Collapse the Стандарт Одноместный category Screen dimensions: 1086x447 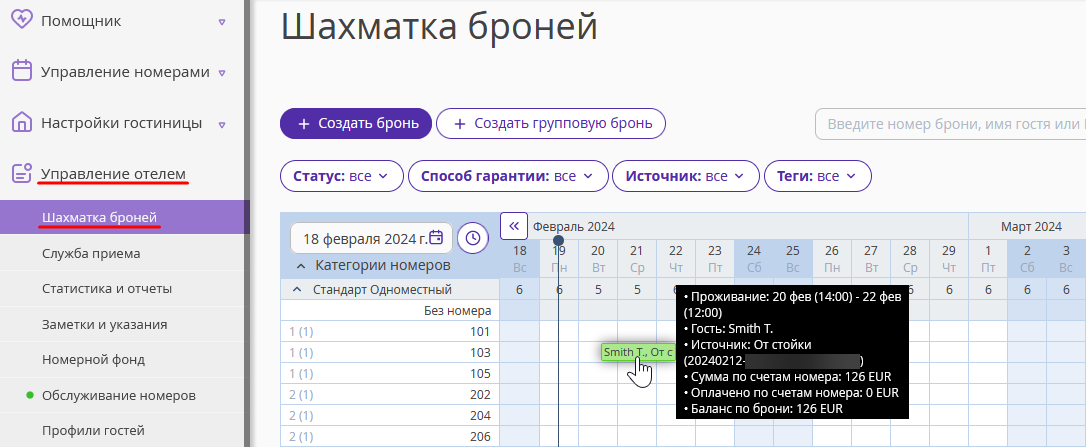(297, 290)
